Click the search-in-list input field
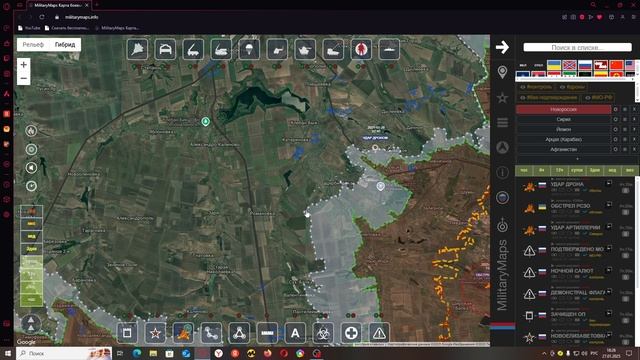Screen dimensions: 640x360 577,47
